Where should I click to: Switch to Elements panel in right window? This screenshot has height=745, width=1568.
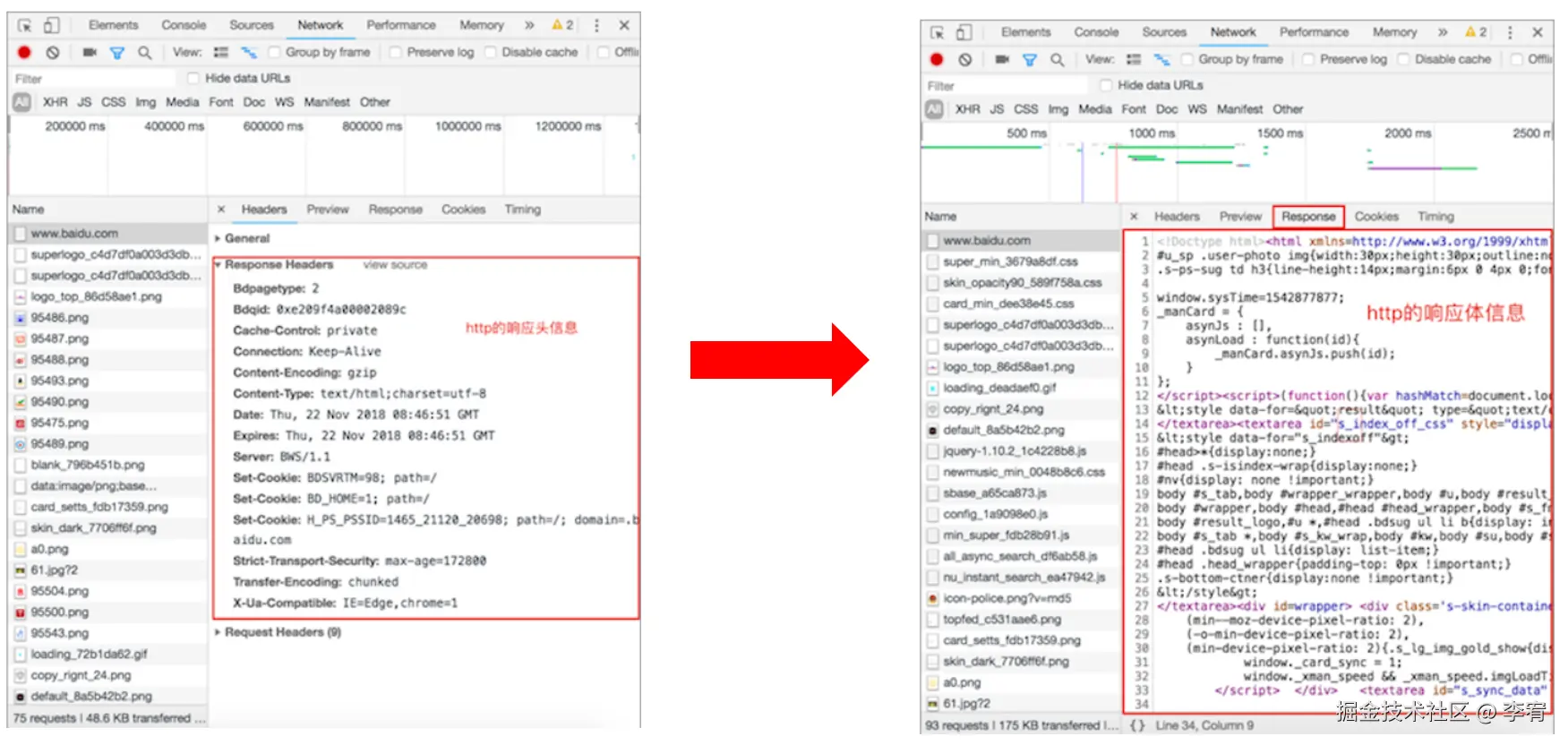(1026, 32)
